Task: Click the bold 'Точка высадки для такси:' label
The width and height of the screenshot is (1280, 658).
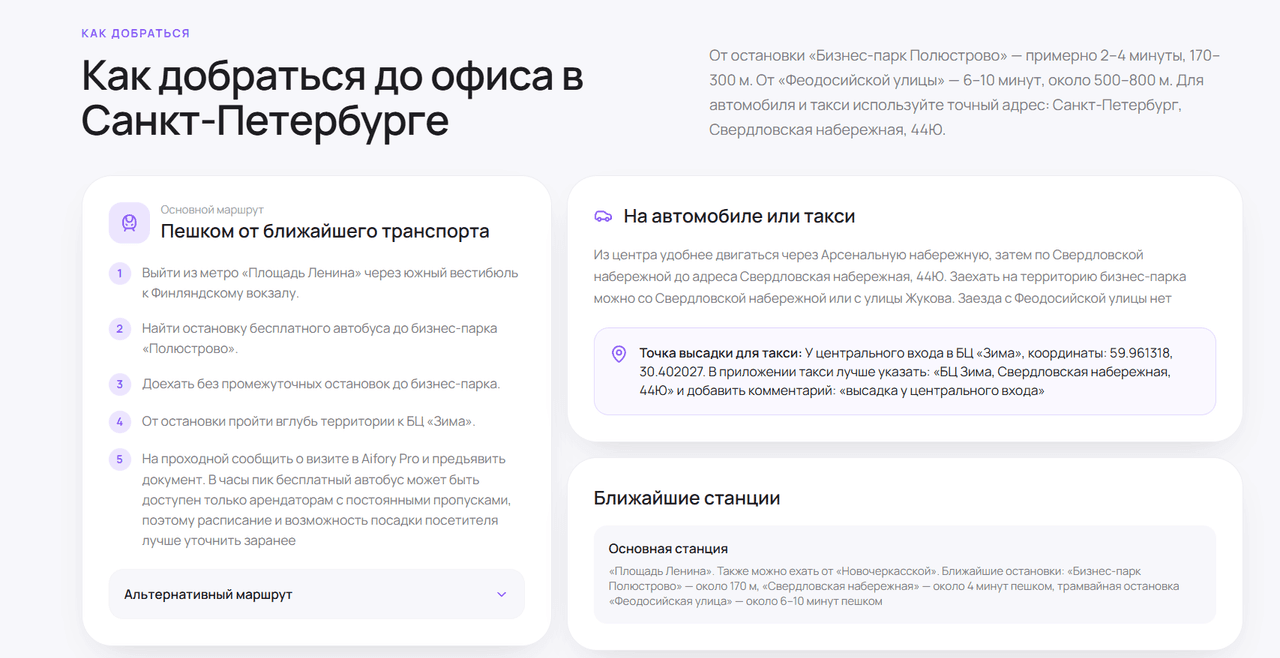Action: pyautogui.click(x=720, y=353)
